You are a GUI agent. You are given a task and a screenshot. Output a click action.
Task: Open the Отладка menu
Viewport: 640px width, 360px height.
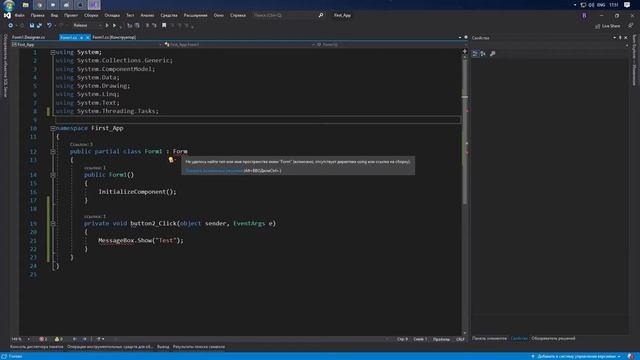tap(112, 15)
